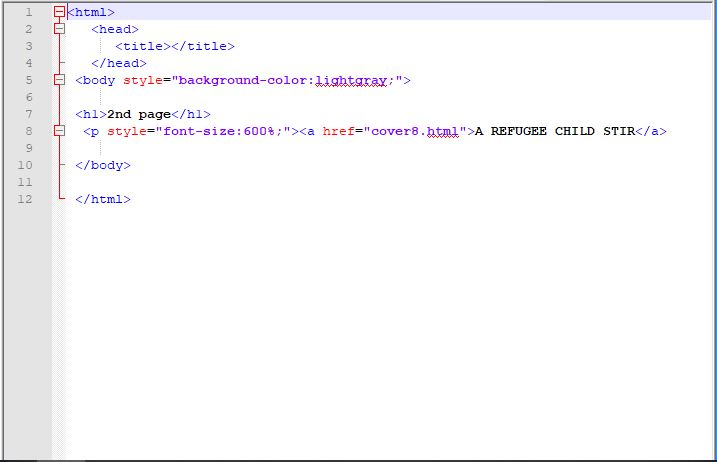
Task: Click the closing anchor tag on line 8
Action: (x=651, y=131)
